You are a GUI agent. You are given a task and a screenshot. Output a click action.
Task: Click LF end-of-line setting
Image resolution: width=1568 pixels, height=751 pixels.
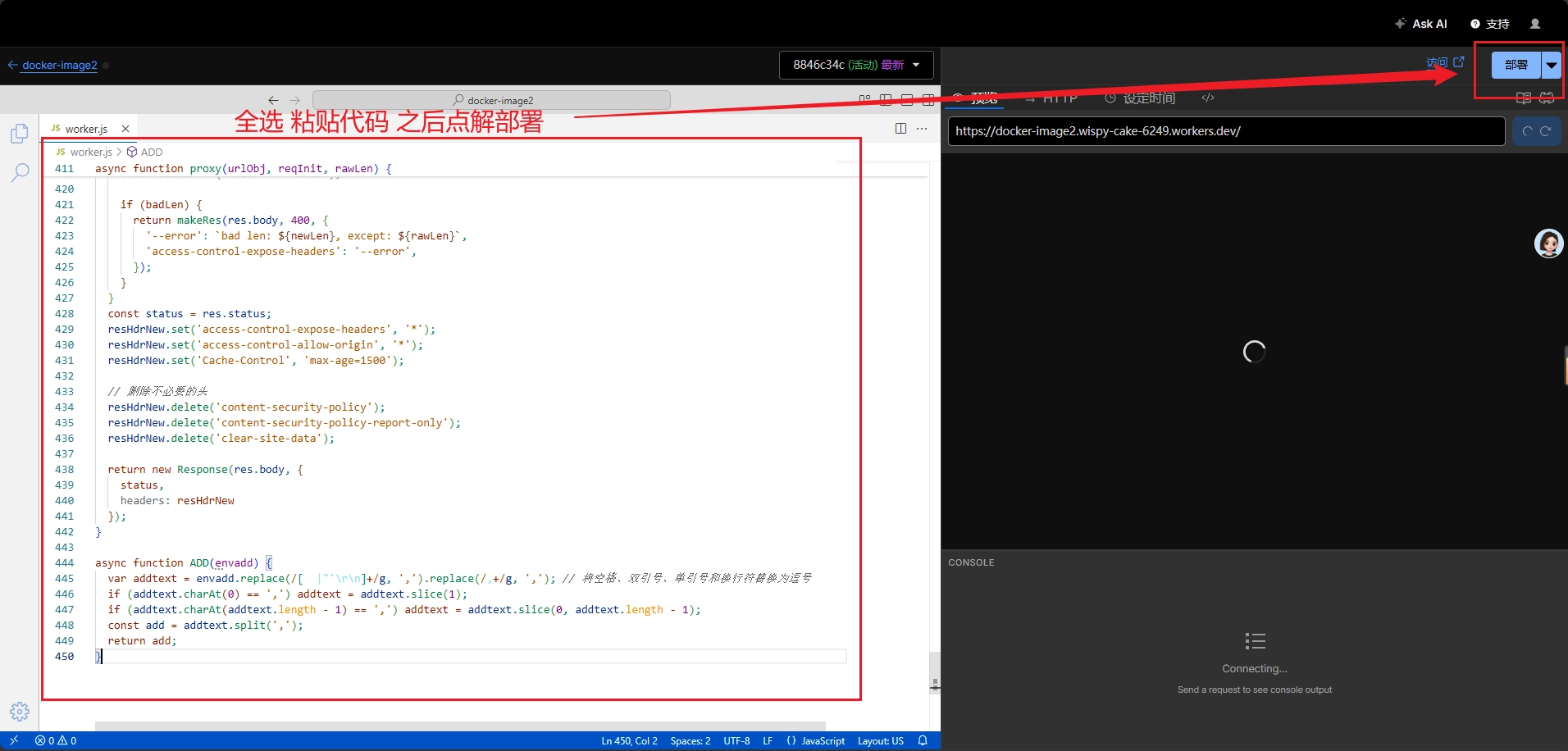(768, 740)
